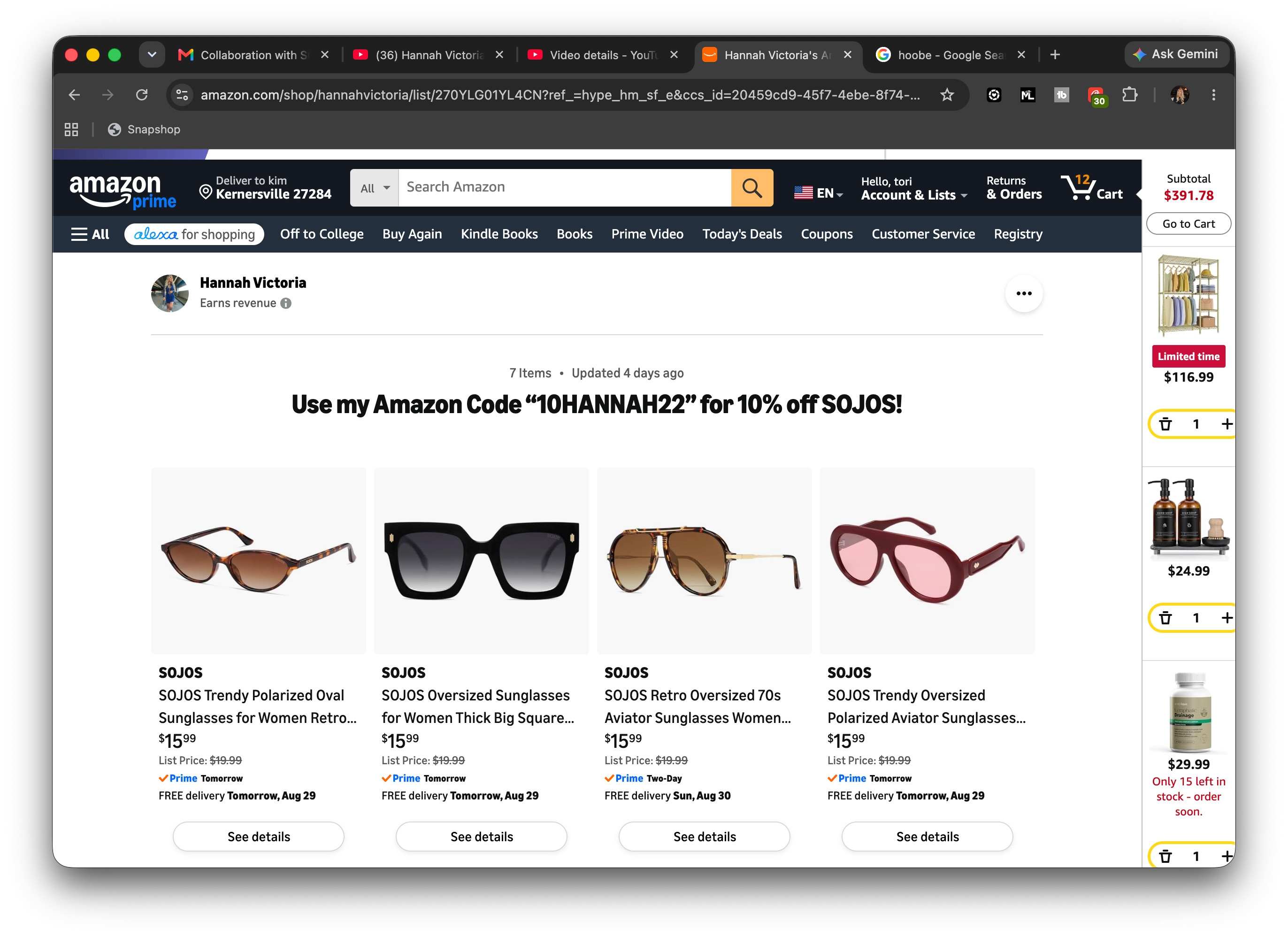This screenshot has height=937, width=1288.
Task: Open Today's Deals nav item
Action: (742, 234)
